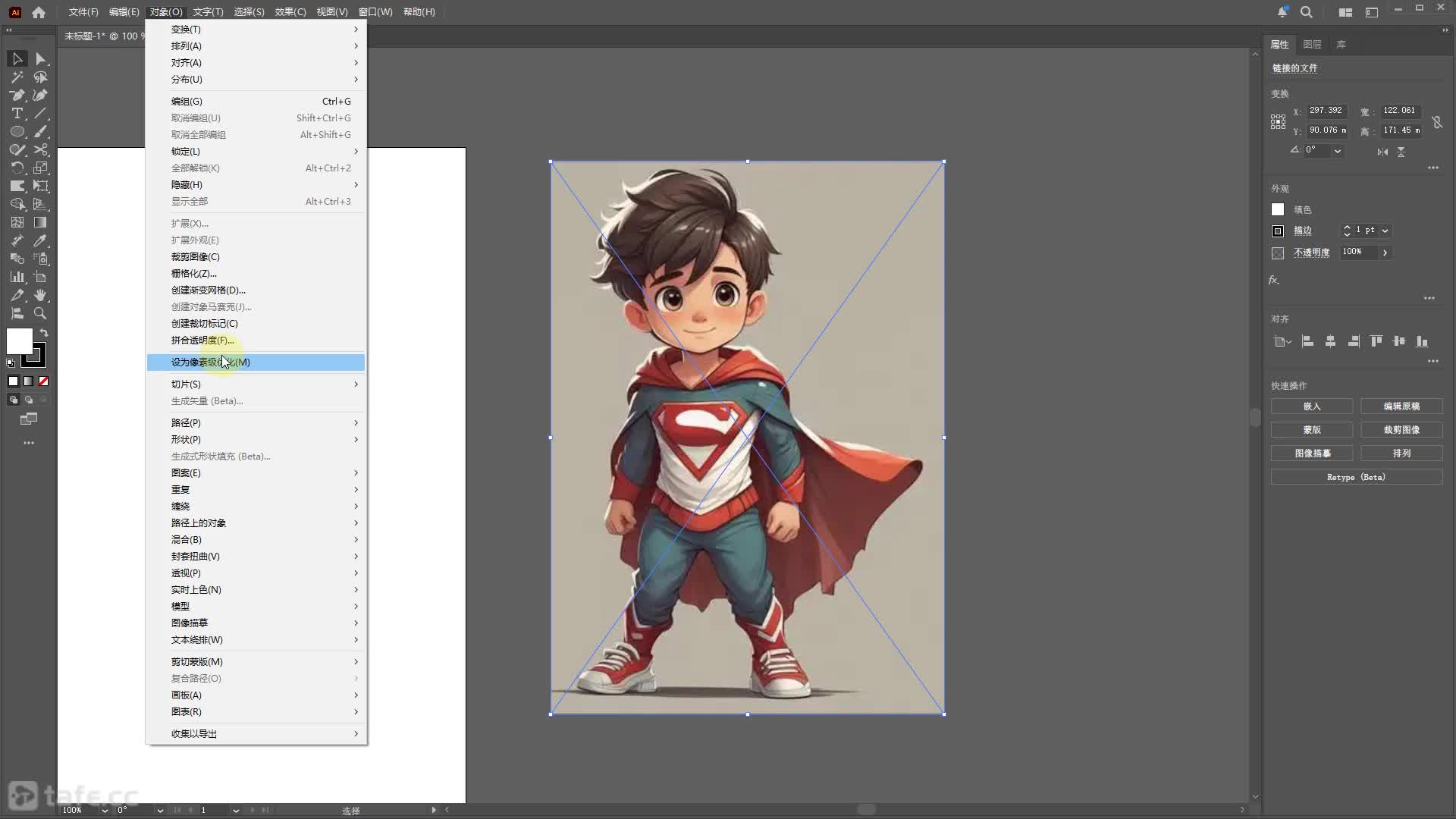Swap fill and stroke colors

click(x=44, y=333)
